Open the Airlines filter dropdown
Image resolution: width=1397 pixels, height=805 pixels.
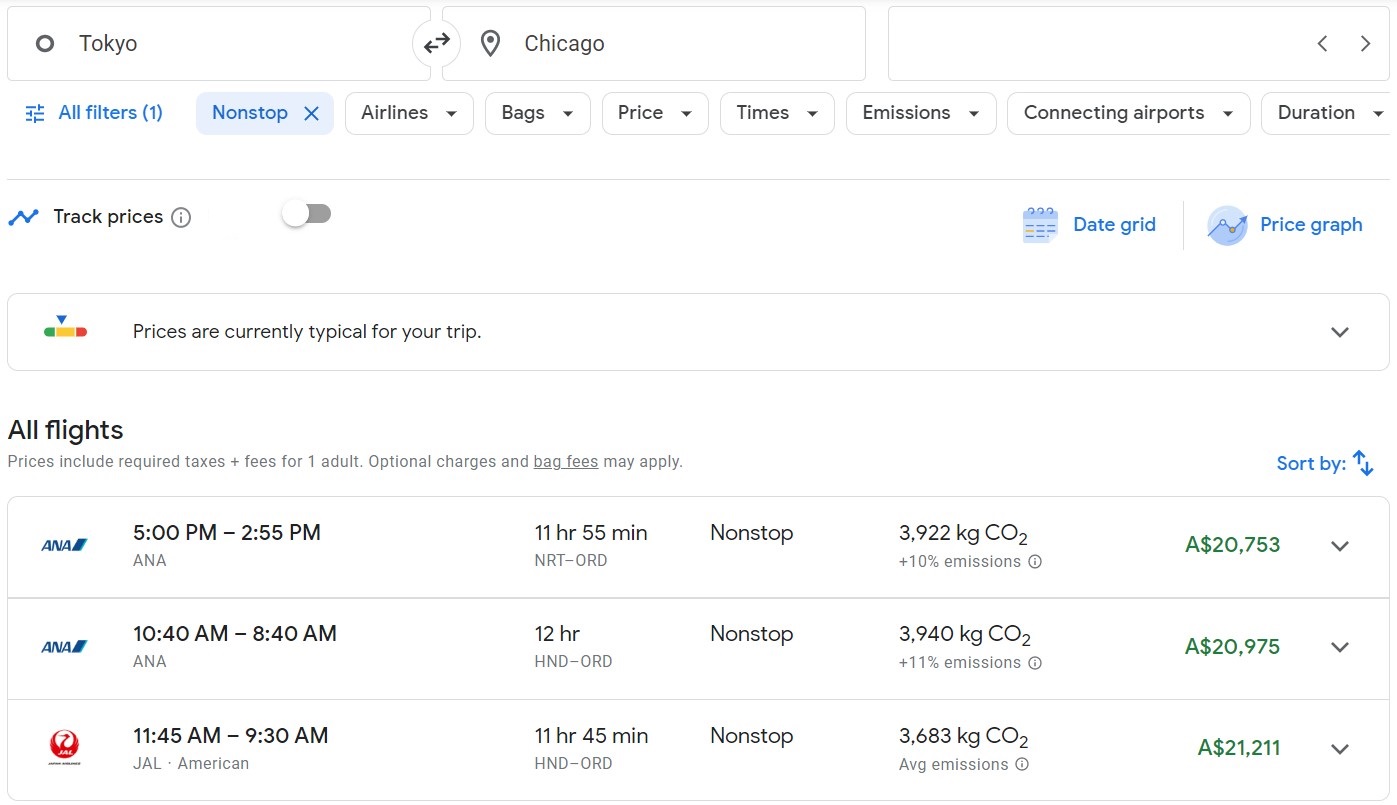click(x=409, y=113)
